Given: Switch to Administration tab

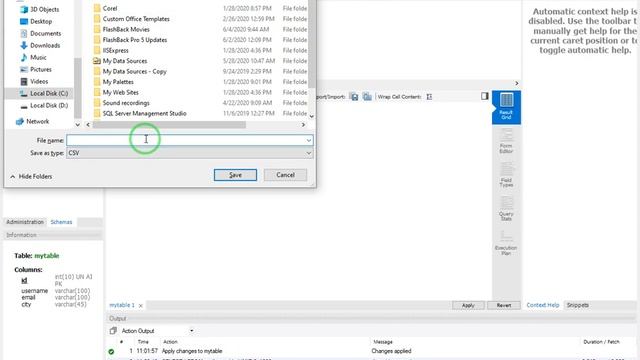Looking at the screenshot, I should [x=25, y=222].
